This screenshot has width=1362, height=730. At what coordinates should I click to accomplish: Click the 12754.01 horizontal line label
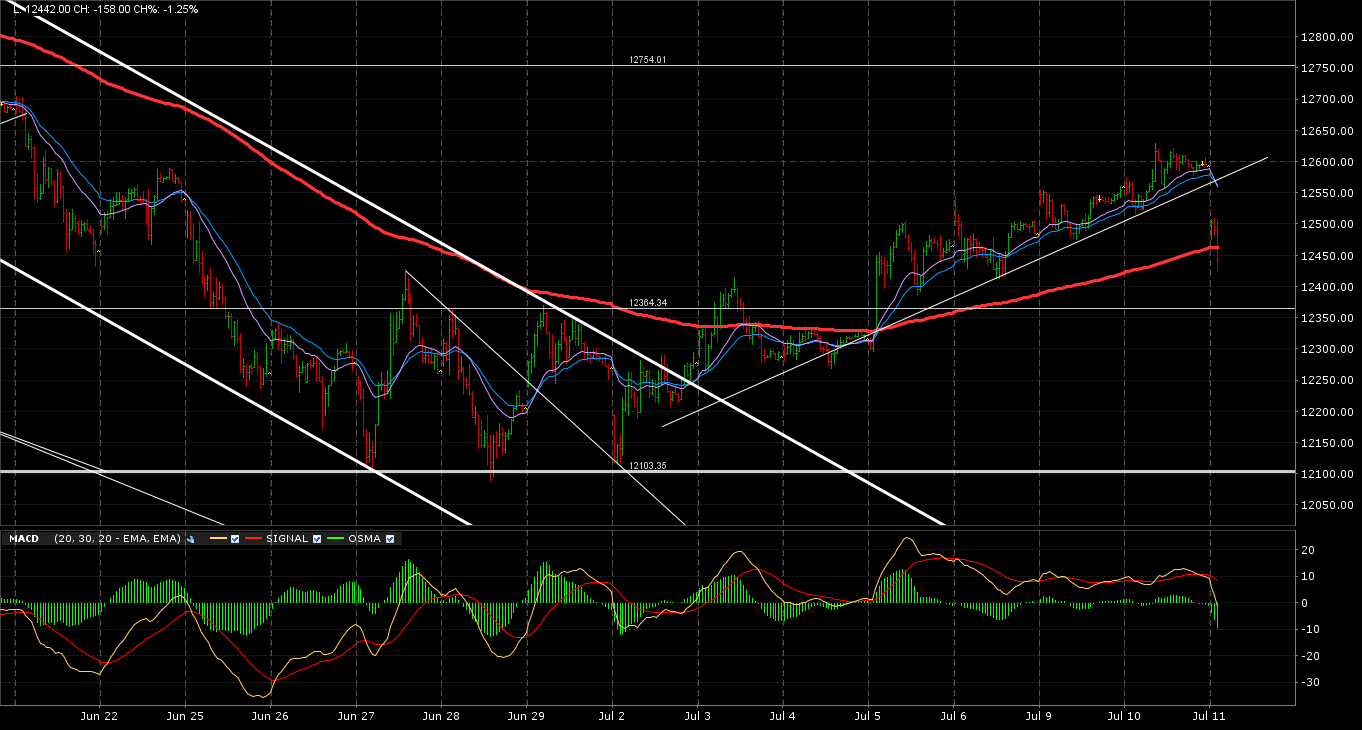tap(647, 60)
